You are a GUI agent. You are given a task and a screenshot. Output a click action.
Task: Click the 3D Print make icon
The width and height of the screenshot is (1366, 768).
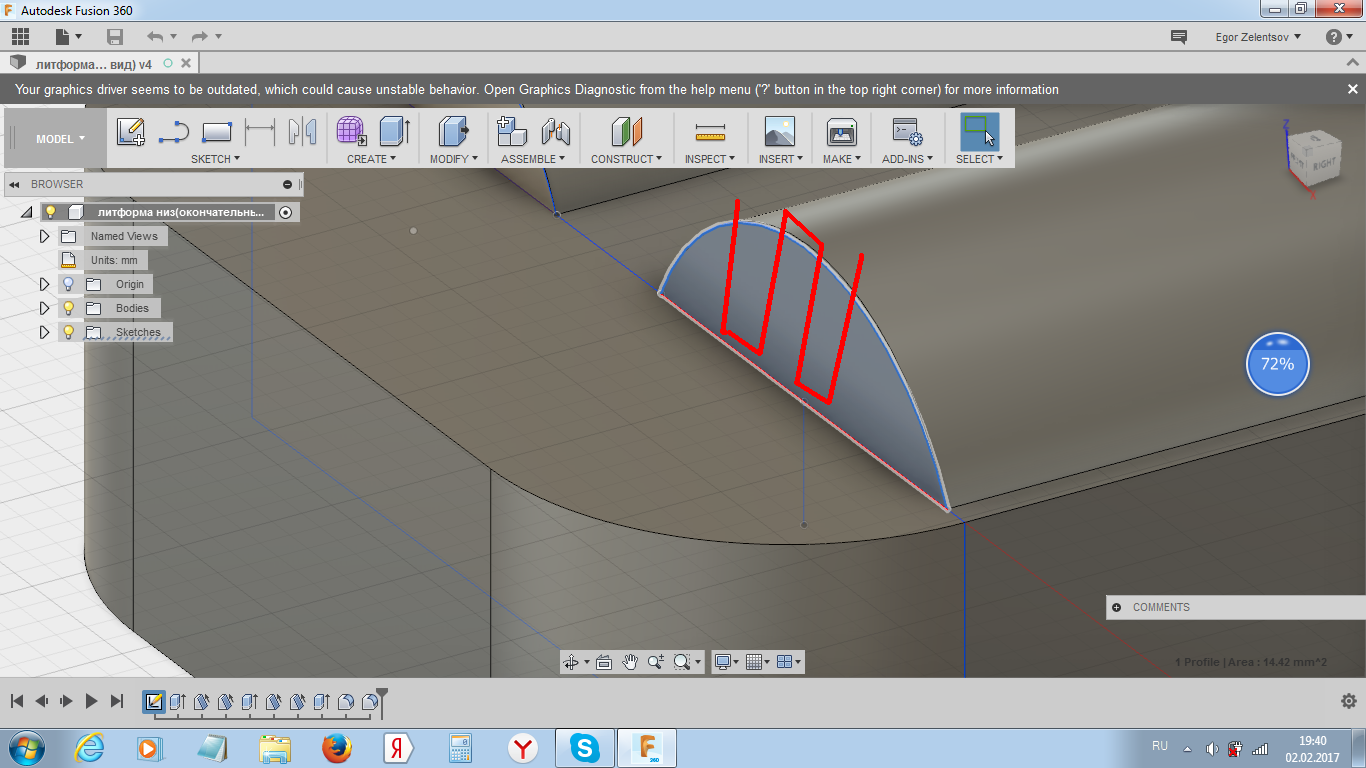(842, 132)
